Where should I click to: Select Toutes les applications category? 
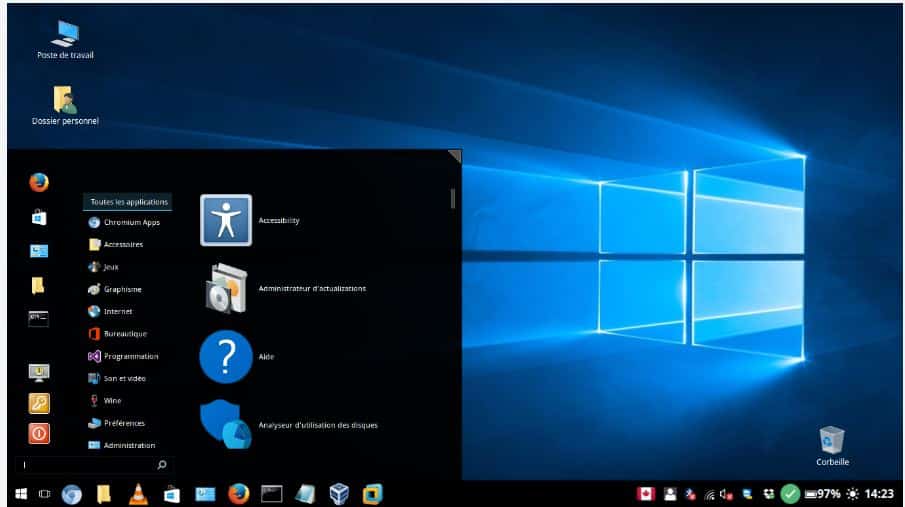click(128, 202)
